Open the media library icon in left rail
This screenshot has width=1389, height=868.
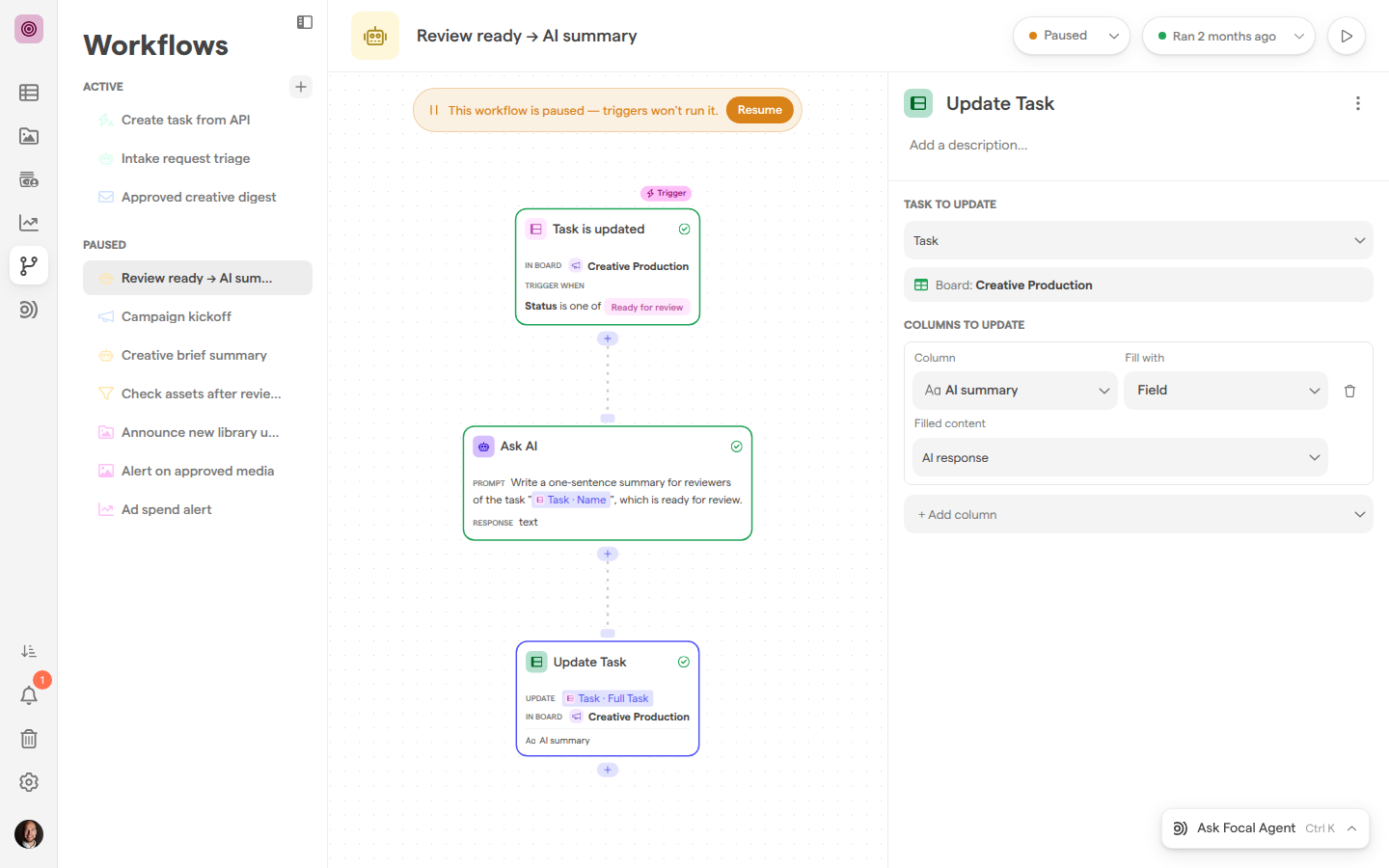29,136
